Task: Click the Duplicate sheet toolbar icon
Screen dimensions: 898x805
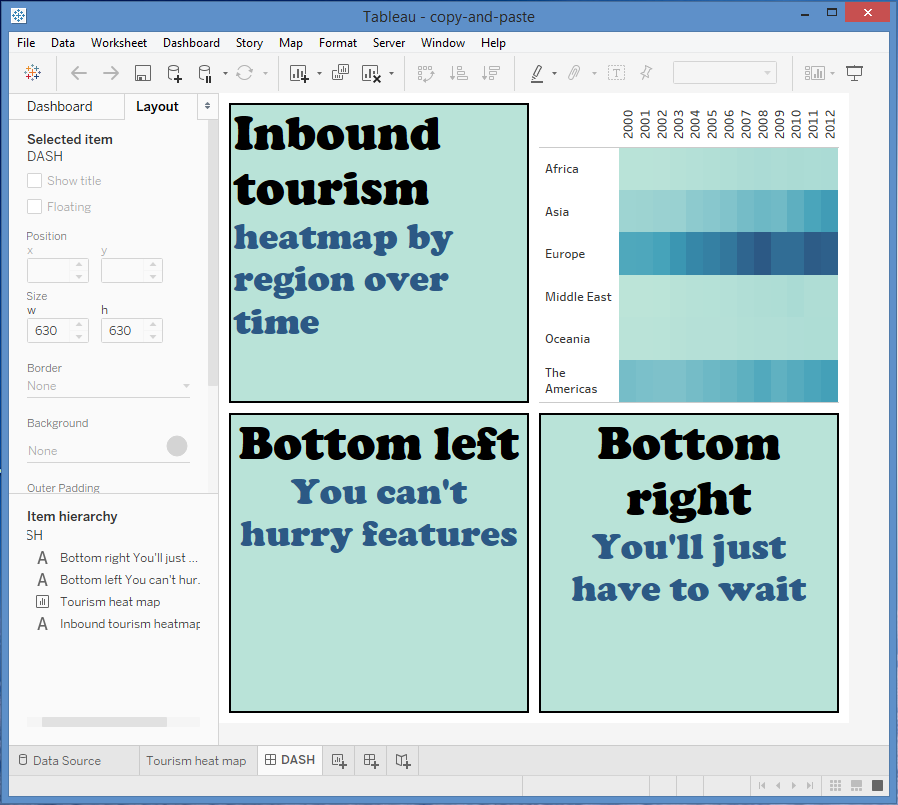Action: (340, 73)
